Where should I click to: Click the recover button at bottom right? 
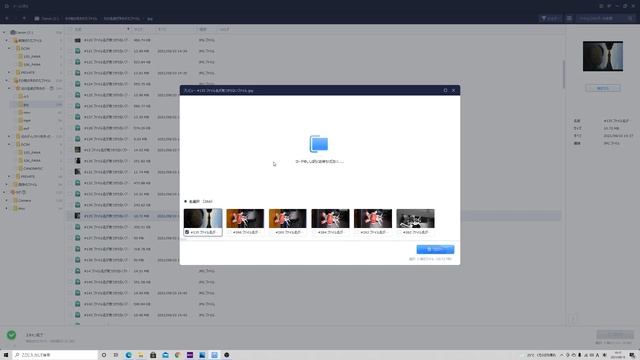pyautogui.click(x=615, y=335)
